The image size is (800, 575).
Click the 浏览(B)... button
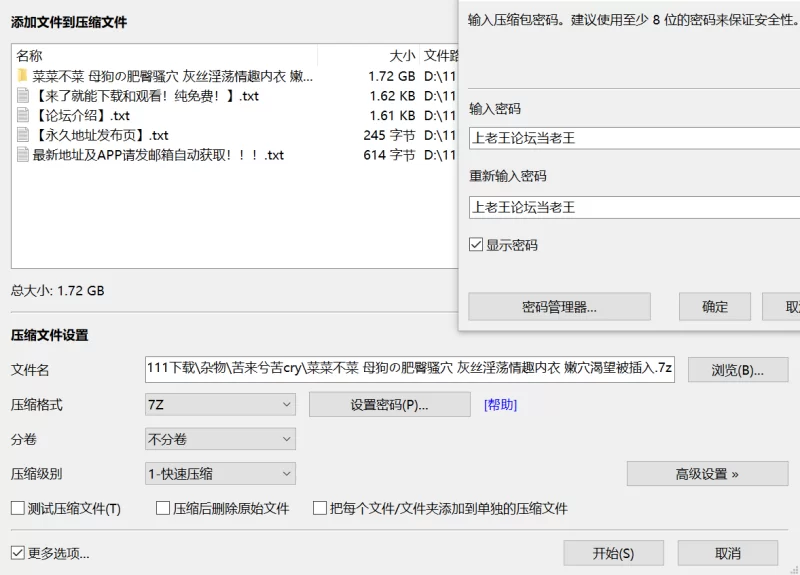click(x=738, y=370)
